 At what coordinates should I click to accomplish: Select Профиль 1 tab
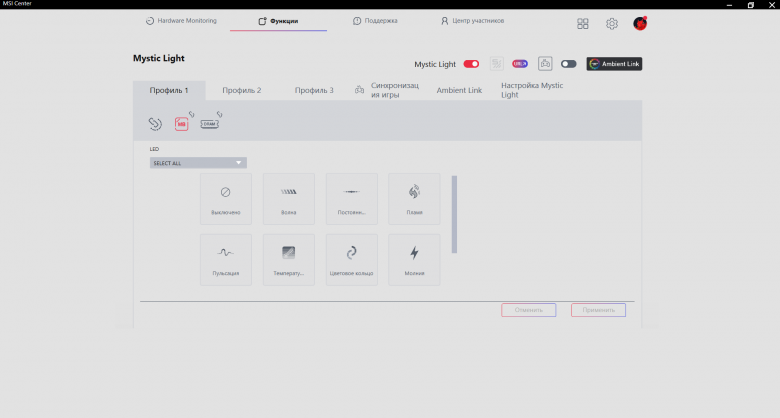[x=169, y=91]
